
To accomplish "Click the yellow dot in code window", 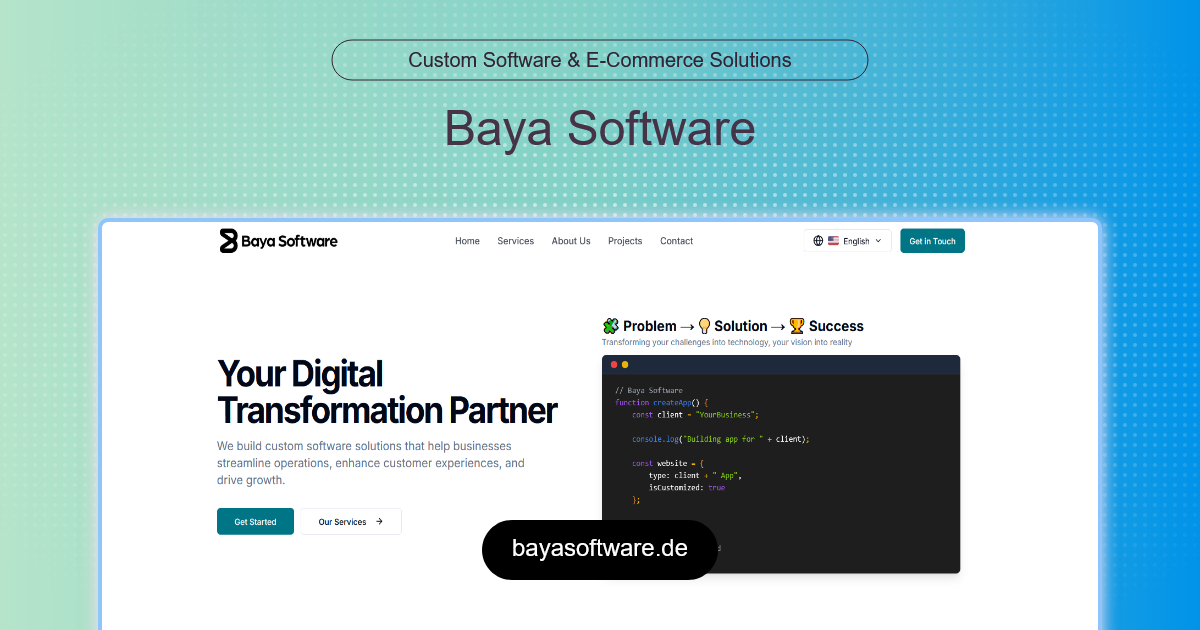I will click(x=625, y=365).
